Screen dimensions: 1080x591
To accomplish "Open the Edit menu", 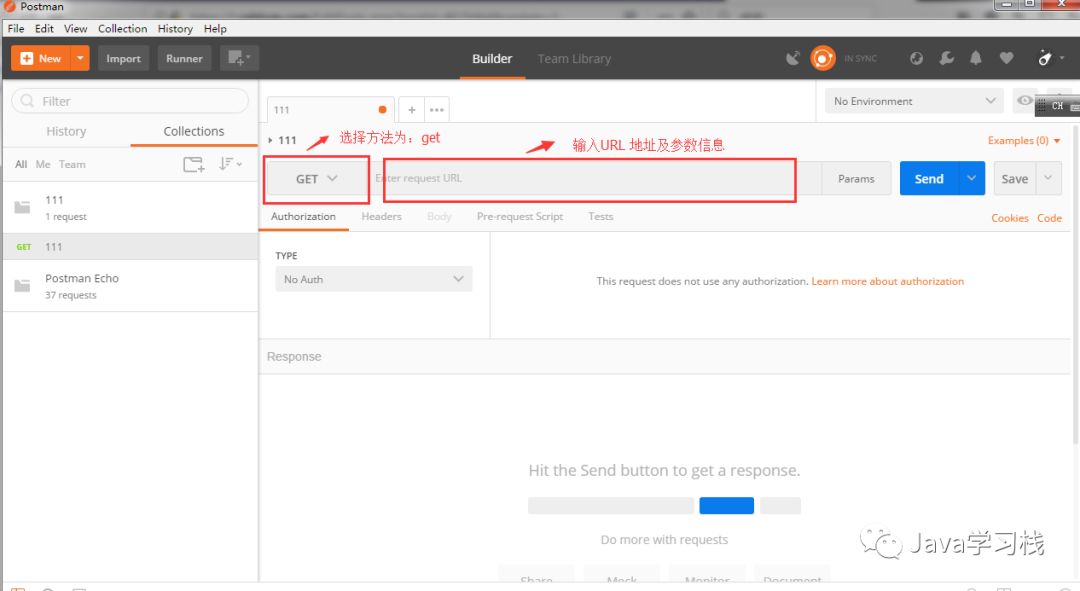I will 44,28.
